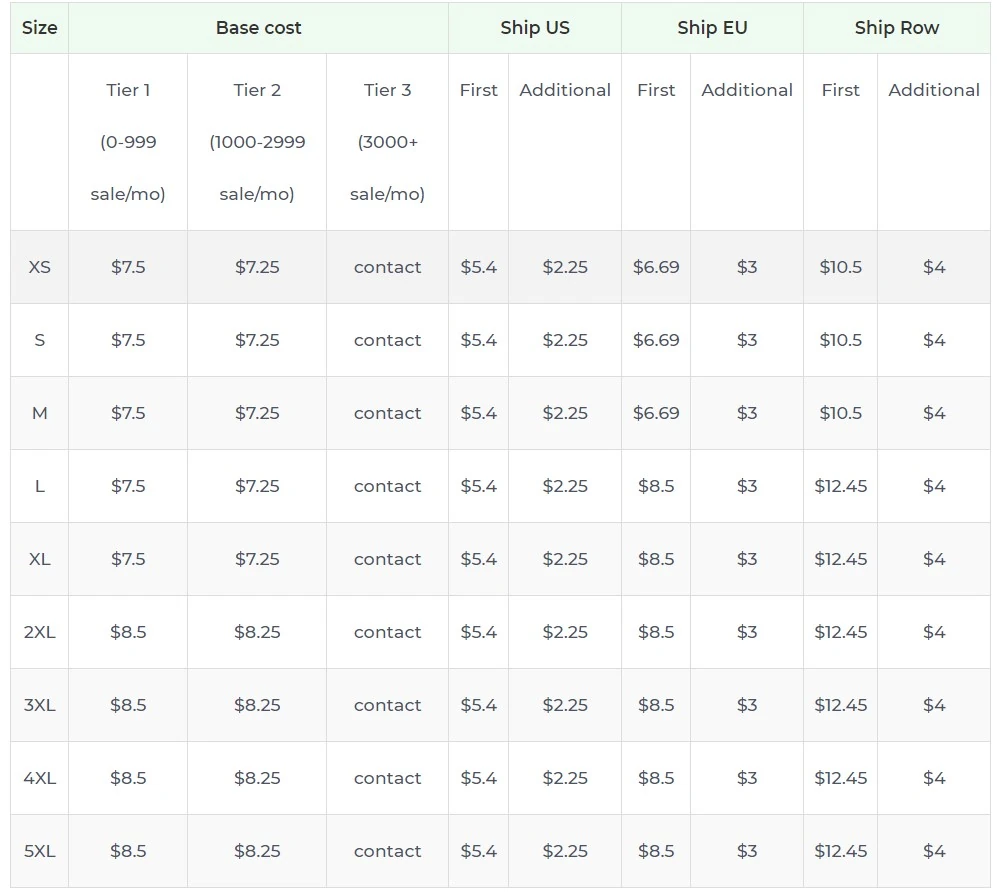Open the 'contact' link in the 5XL row

tap(387, 851)
